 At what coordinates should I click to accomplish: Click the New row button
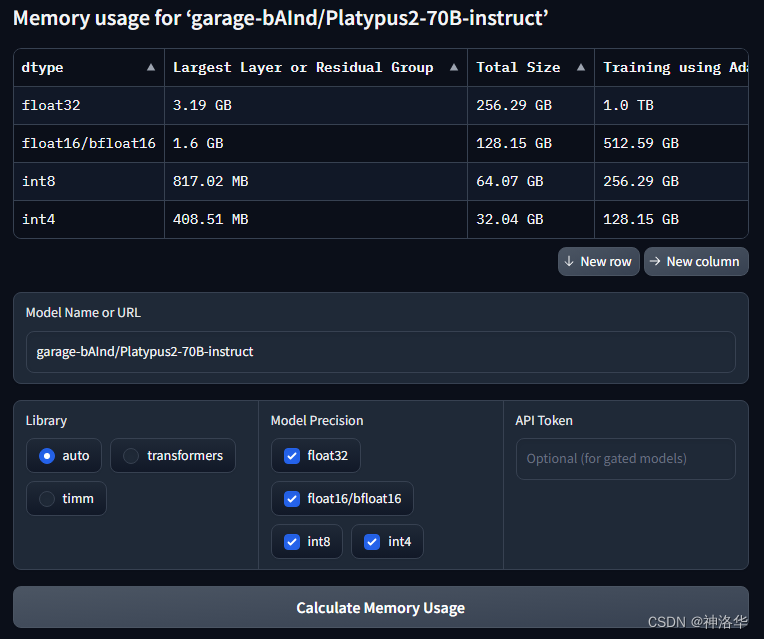(598, 261)
